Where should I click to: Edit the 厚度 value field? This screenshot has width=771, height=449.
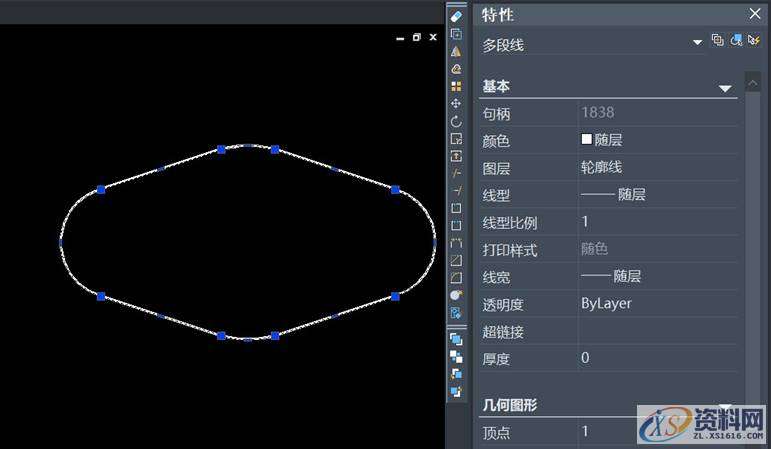coord(658,358)
